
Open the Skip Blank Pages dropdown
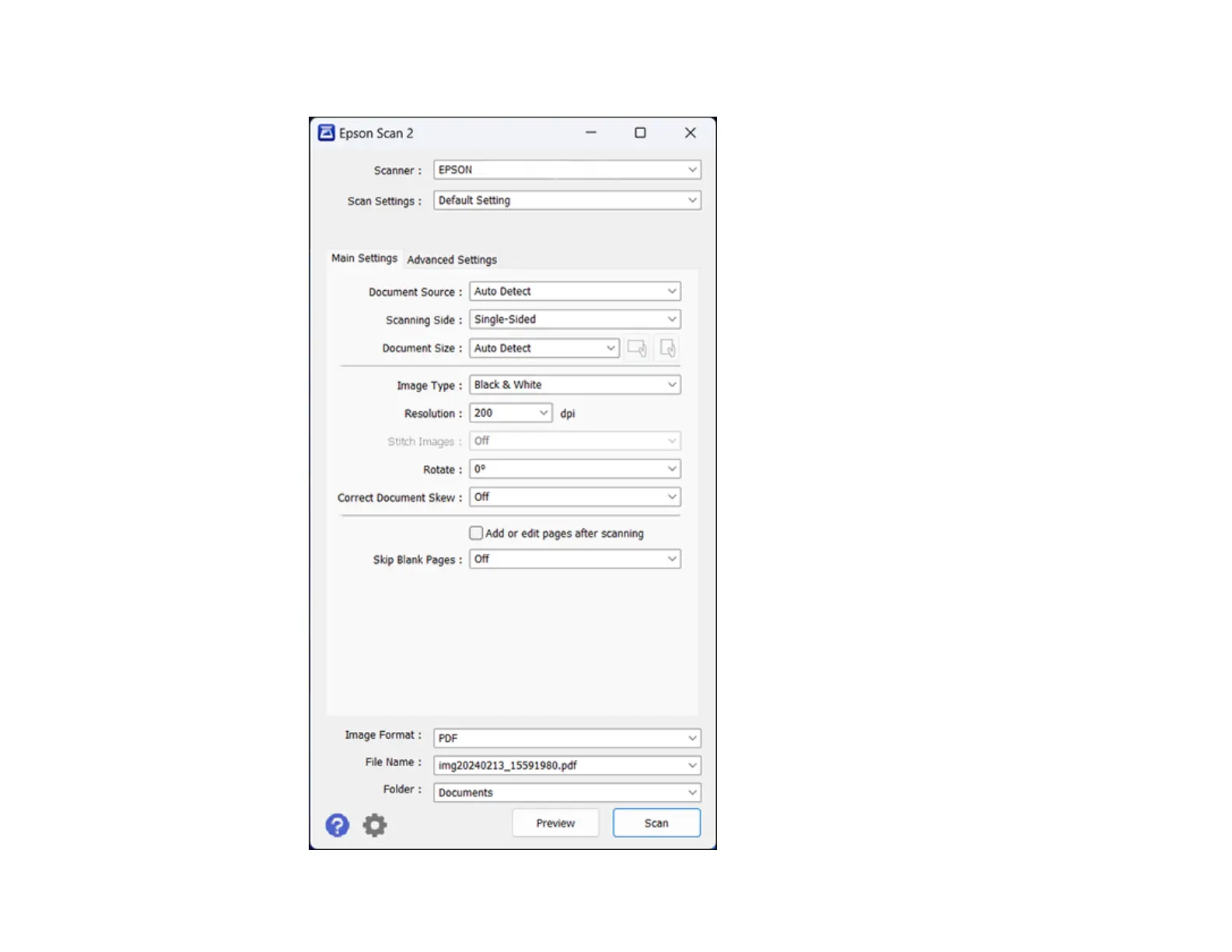(x=575, y=558)
